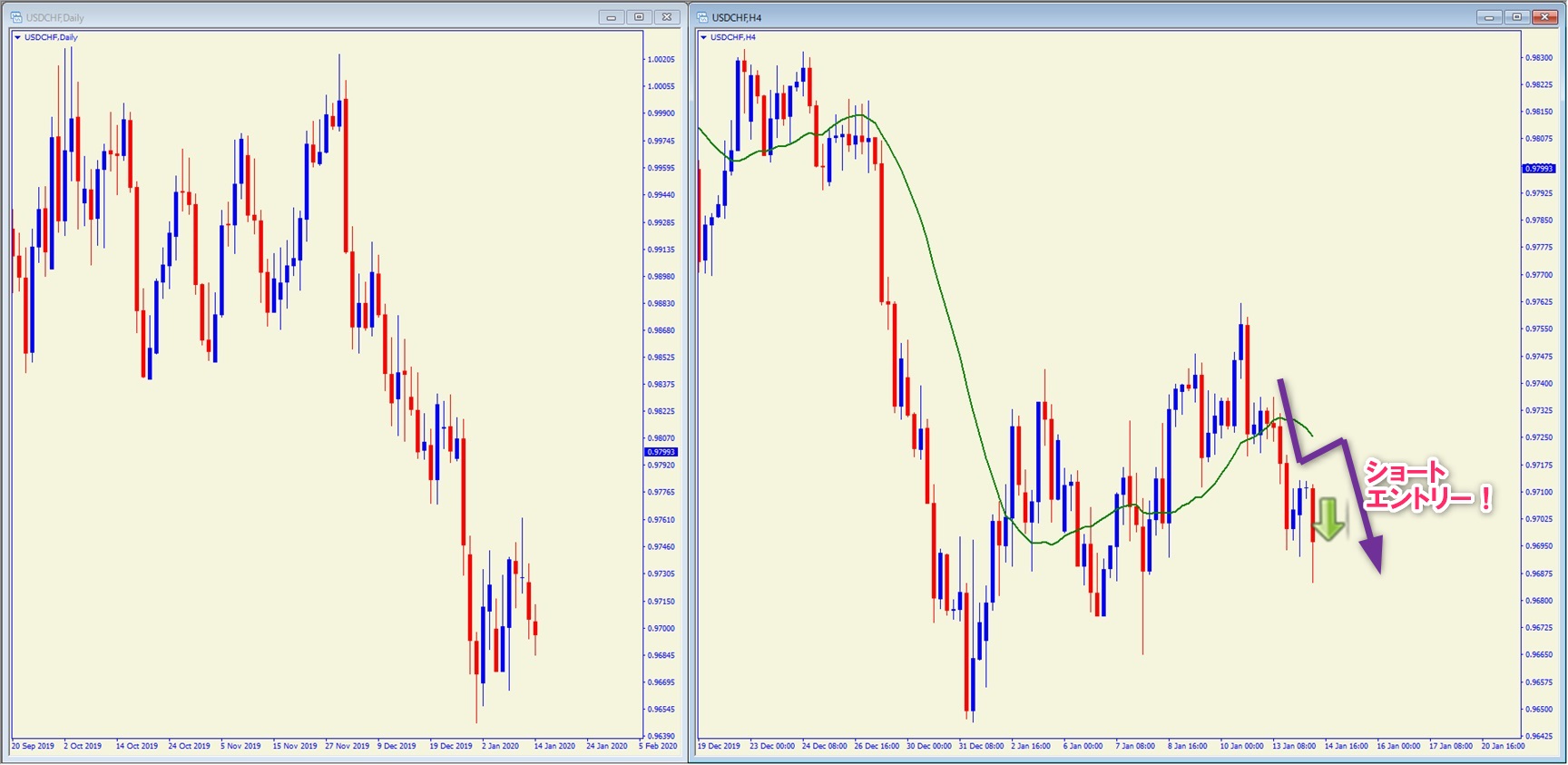Expand the triangle beside the USDCHF,H4 chart label
The height and width of the screenshot is (765, 1568).
click(x=703, y=37)
